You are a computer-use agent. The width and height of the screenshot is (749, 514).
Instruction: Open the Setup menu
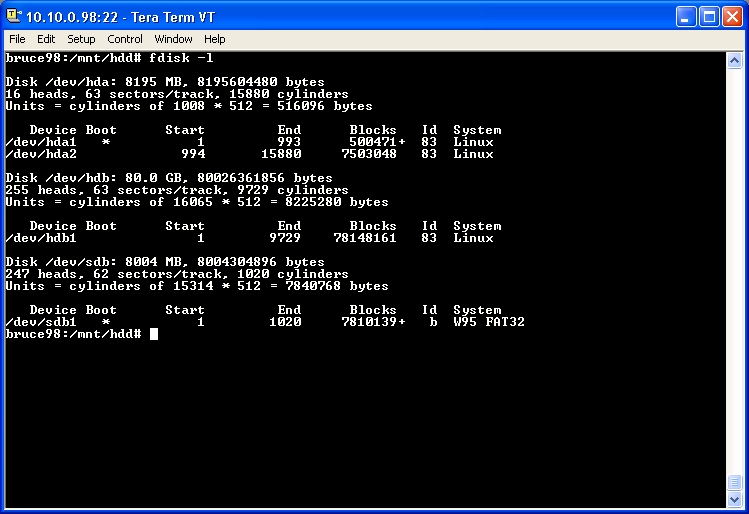pyautogui.click(x=81, y=39)
